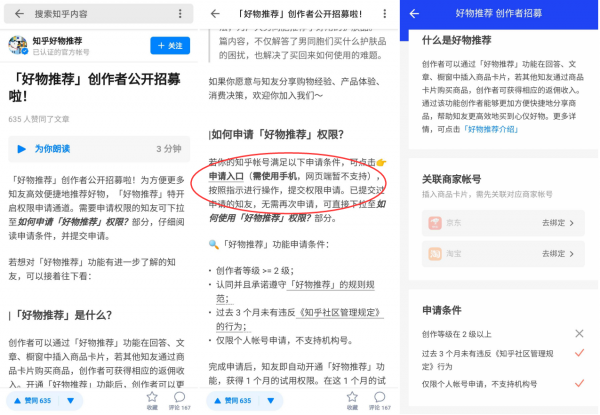Downvote arrow in middle panel bottom bar
The height and width of the screenshot is (415, 600).
[271, 401]
